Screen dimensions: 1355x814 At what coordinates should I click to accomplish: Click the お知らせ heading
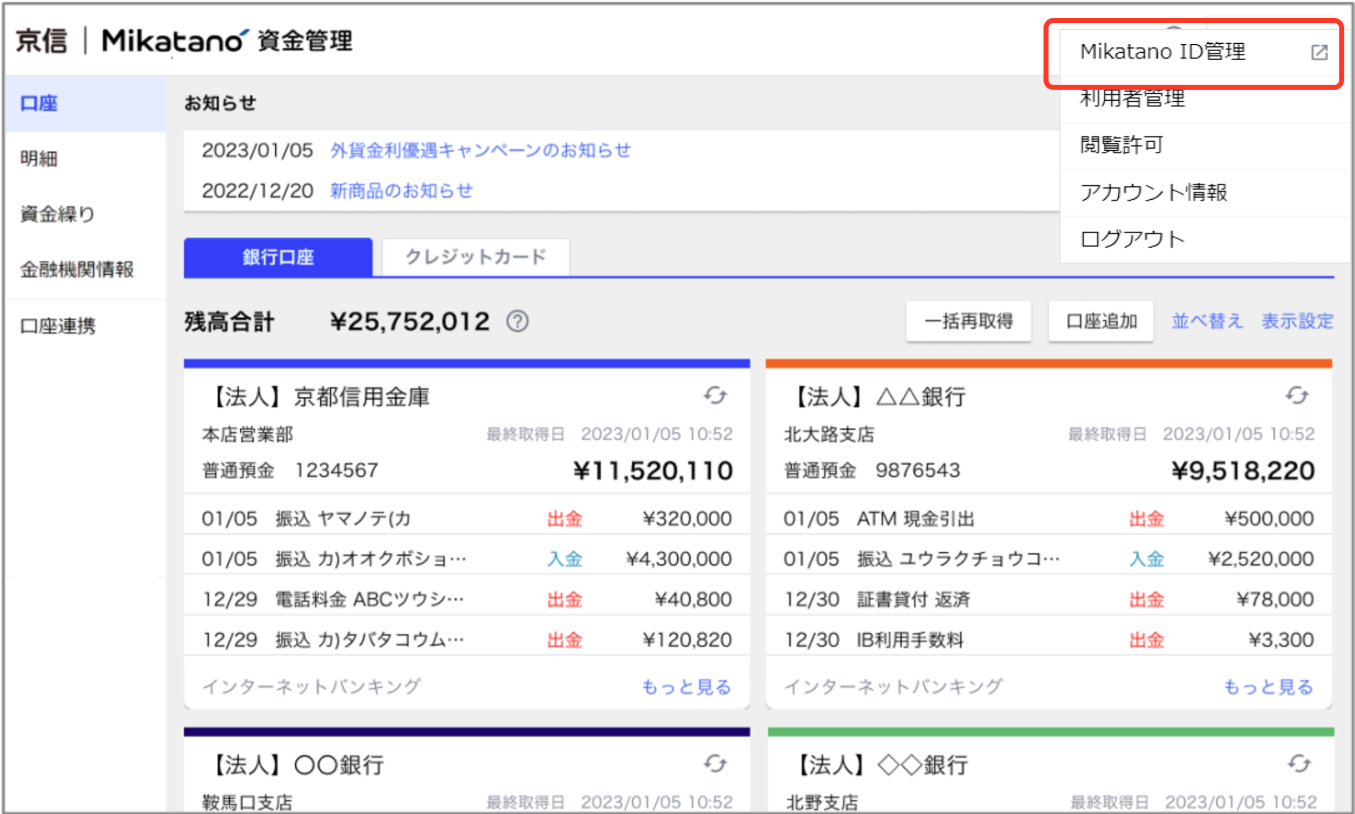click(220, 102)
